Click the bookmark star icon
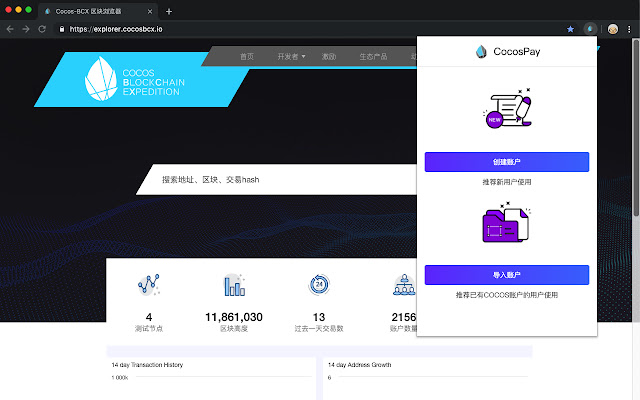 click(570, 29)
